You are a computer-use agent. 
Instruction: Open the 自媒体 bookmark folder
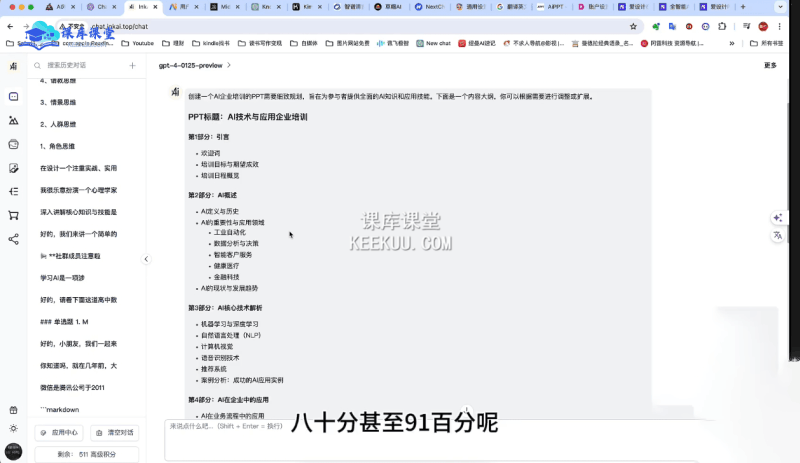[304, 43]
